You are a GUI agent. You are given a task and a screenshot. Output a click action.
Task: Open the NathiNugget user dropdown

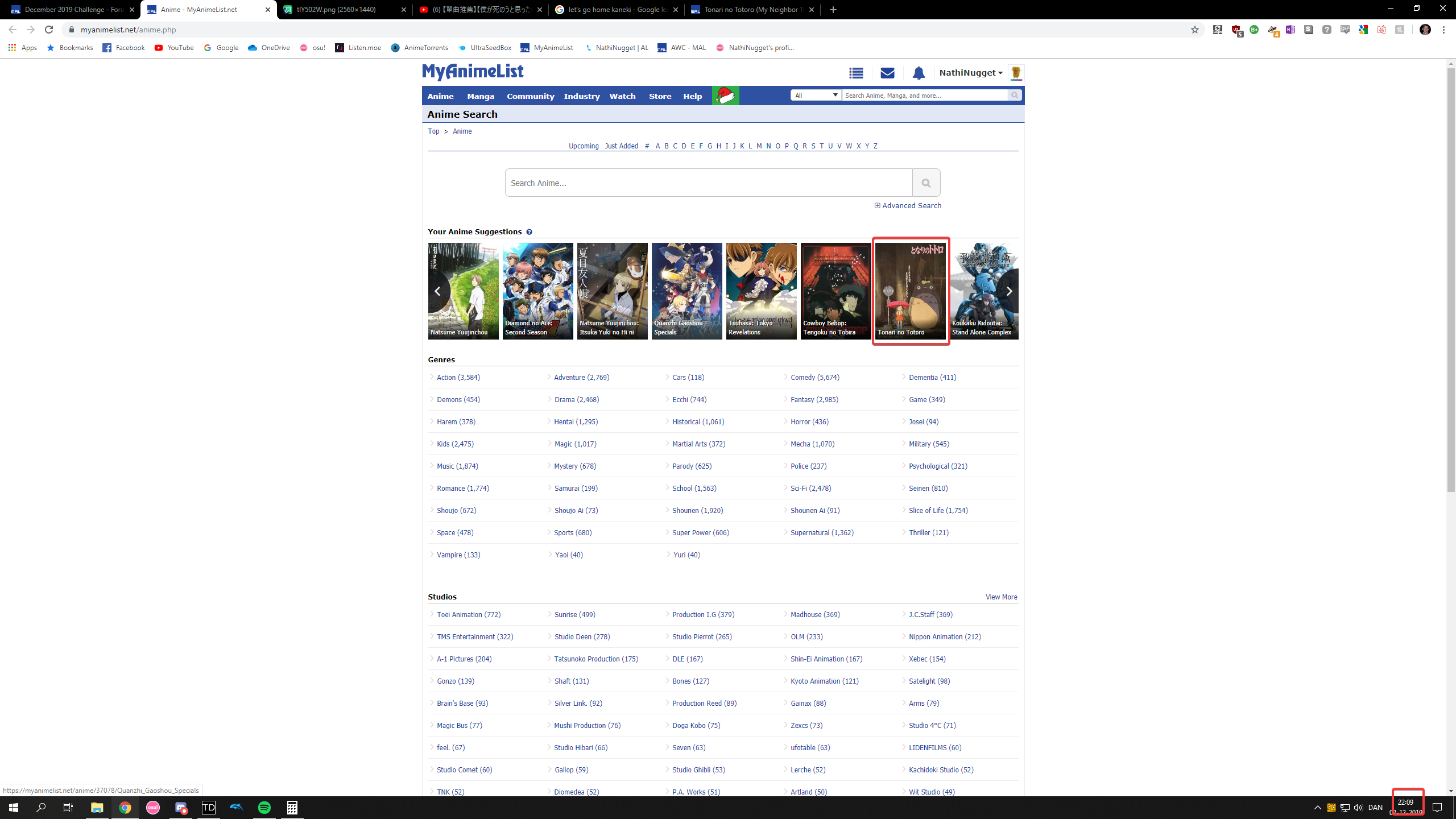pos(971,73)
